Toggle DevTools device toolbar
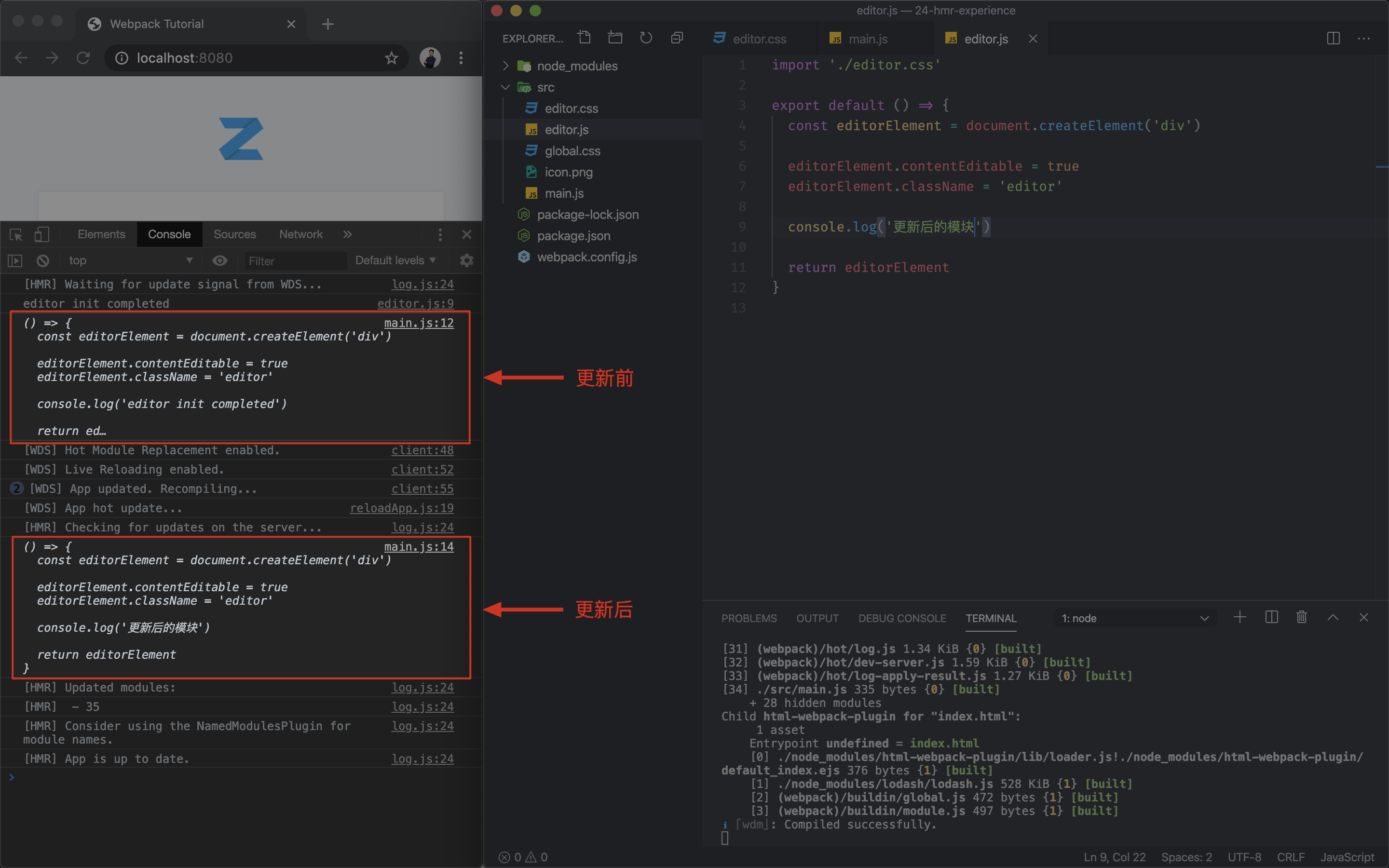The width and height of the screenshot is (1389, 868). tap(41, 234)
